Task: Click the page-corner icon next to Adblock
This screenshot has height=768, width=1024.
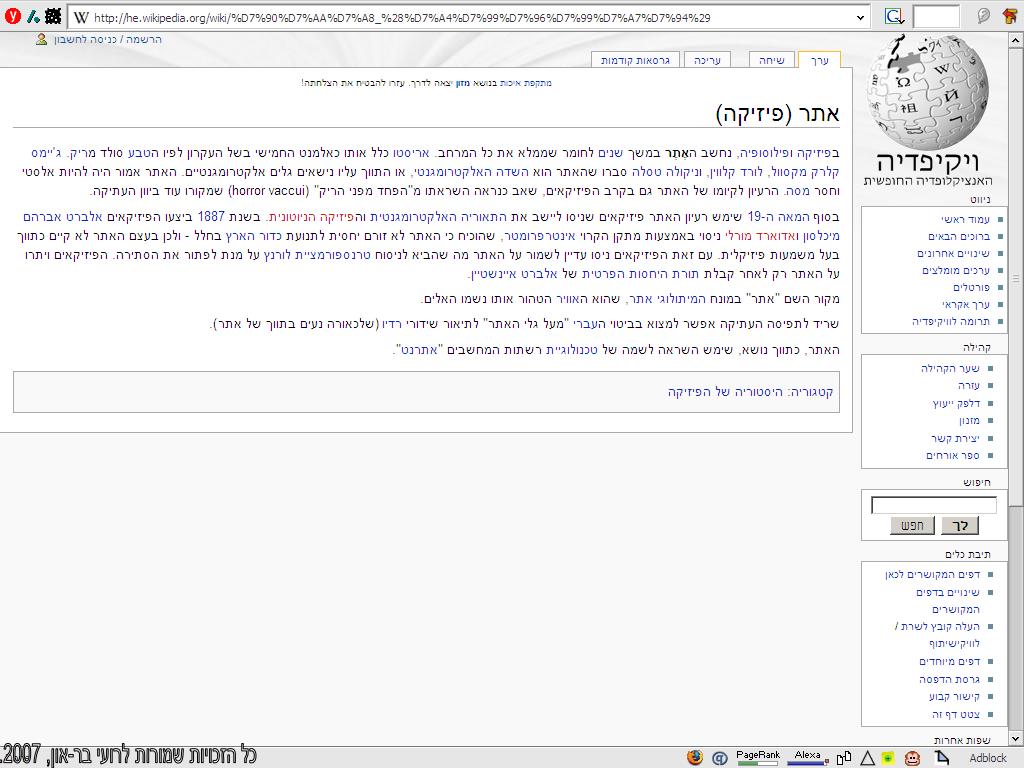Action: (942, 758)
